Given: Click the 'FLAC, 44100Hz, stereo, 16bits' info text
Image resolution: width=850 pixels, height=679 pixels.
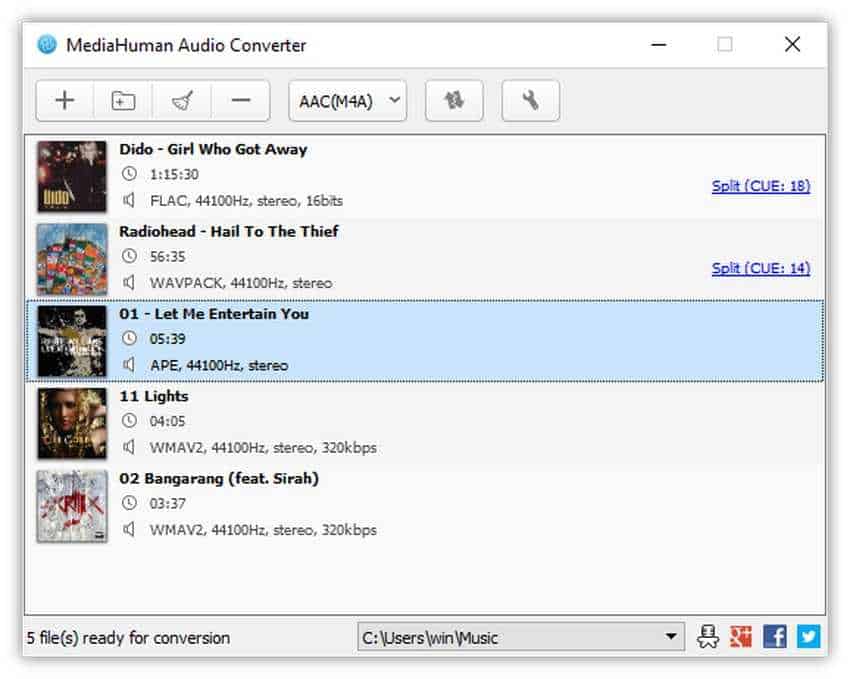Looking at the screenshot, I should (x=247, y=201).
